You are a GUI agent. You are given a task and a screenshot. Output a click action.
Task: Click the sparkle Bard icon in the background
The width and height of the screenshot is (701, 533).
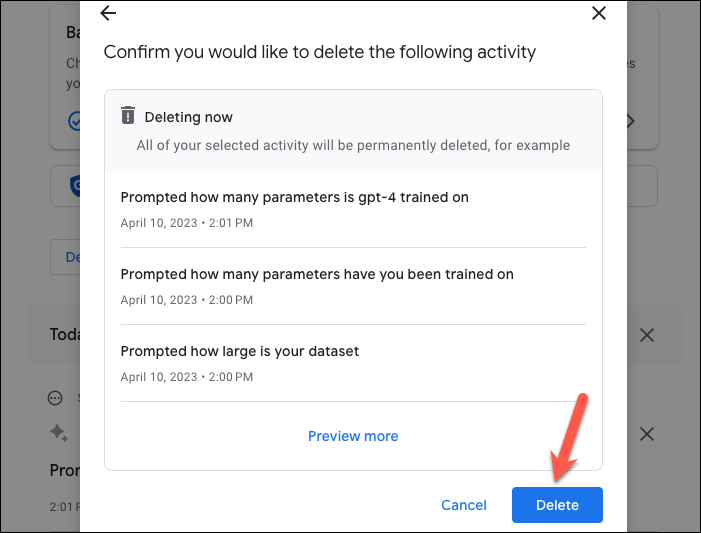click(x=59, y=433)
